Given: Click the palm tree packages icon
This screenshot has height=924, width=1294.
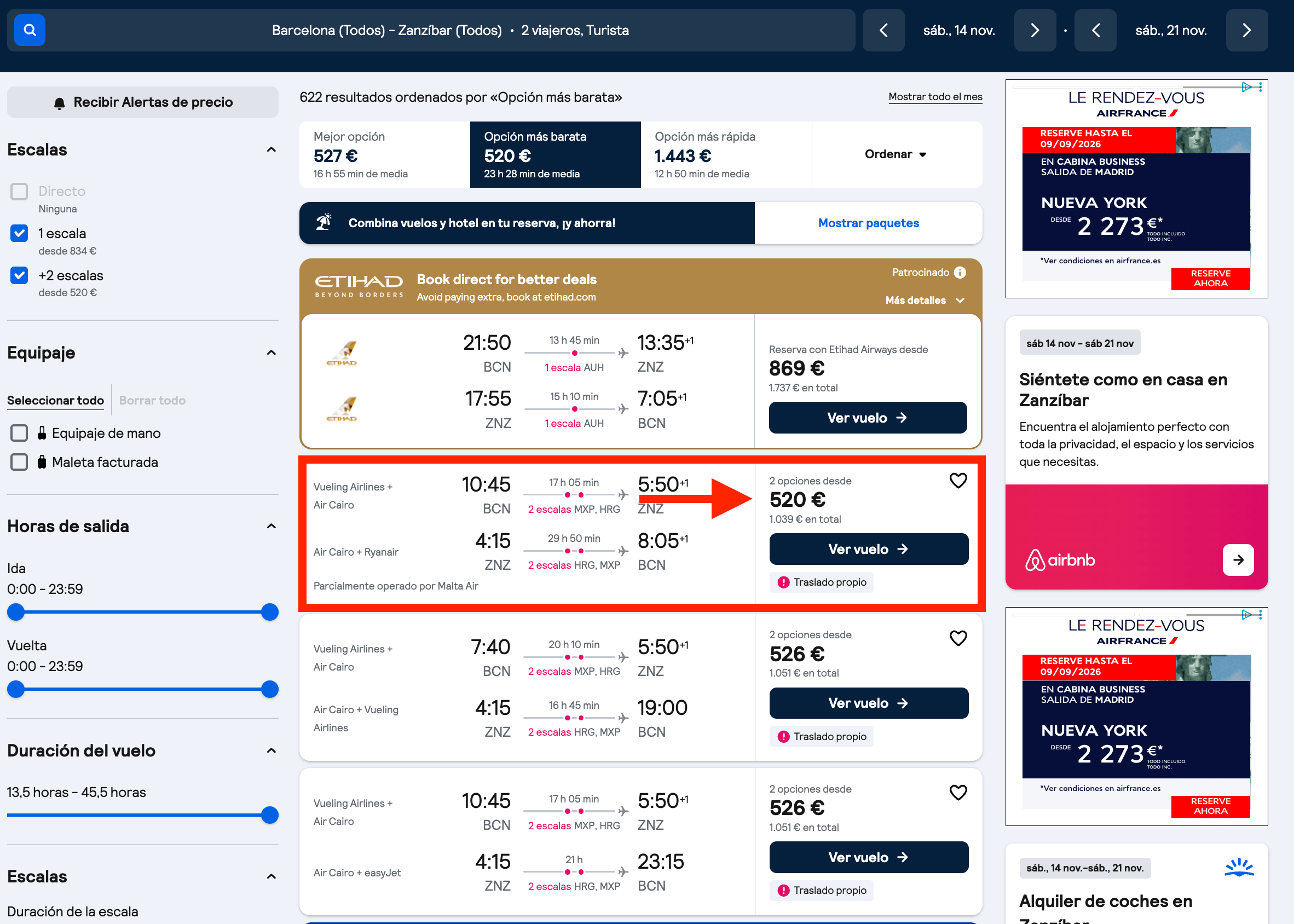Looking at the screenshot, I should pyautogui.click(x=323, y=222).
